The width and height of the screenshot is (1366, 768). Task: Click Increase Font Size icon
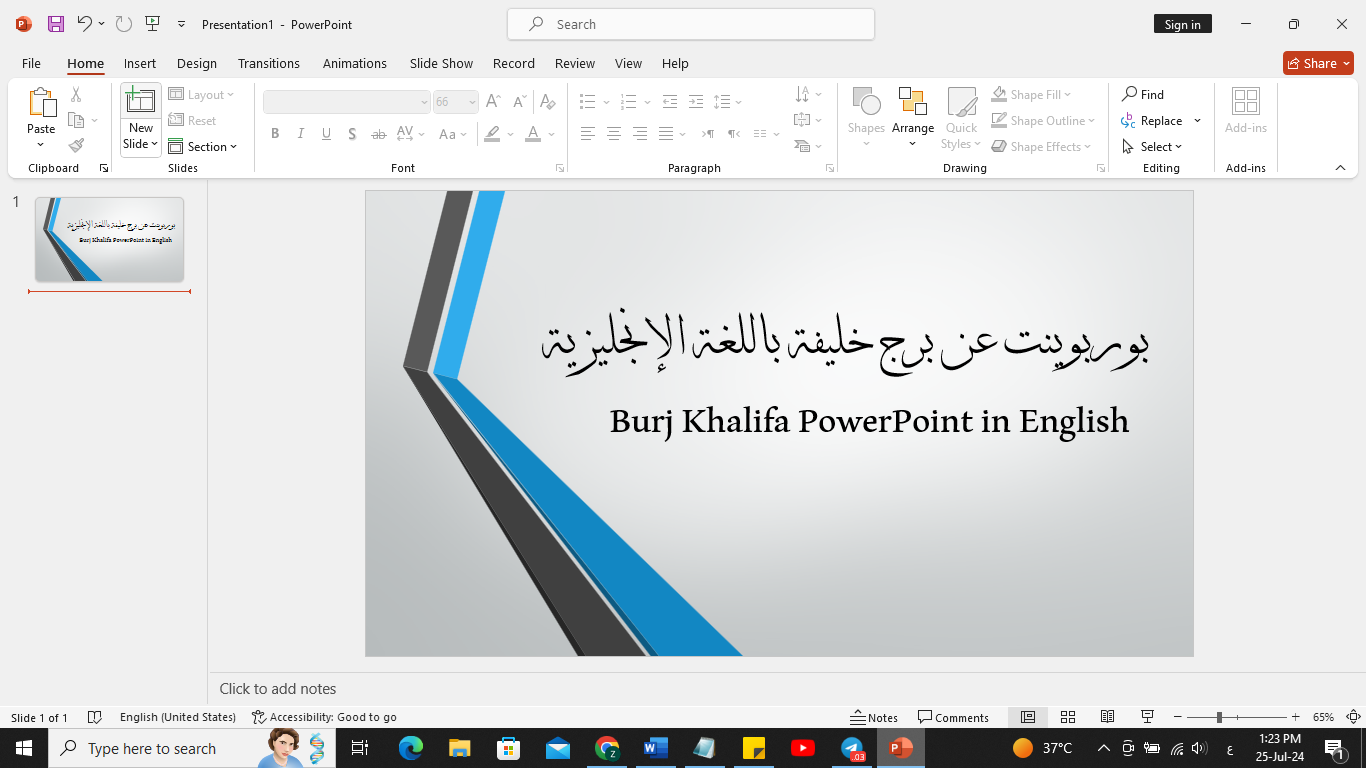click(x=494, y=102)
